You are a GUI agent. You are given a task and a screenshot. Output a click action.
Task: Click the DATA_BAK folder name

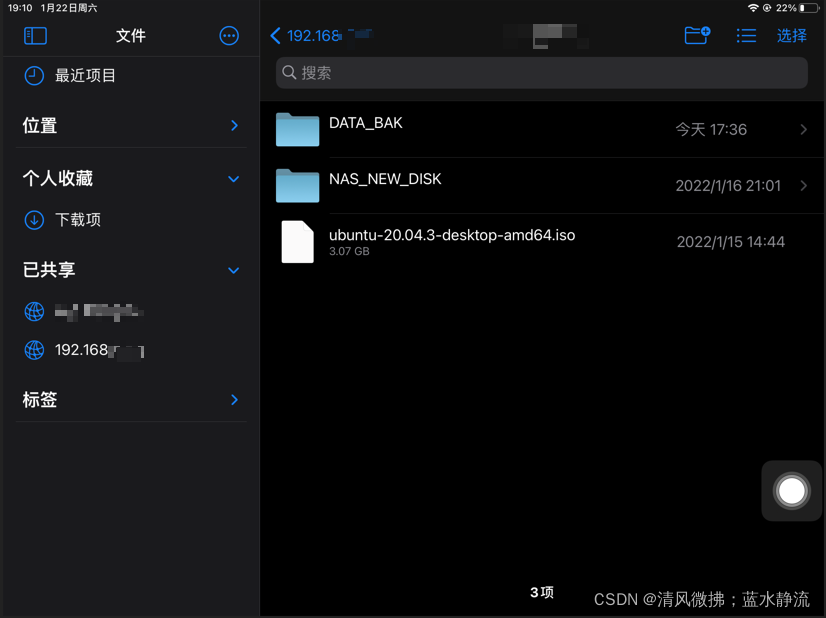366,123
